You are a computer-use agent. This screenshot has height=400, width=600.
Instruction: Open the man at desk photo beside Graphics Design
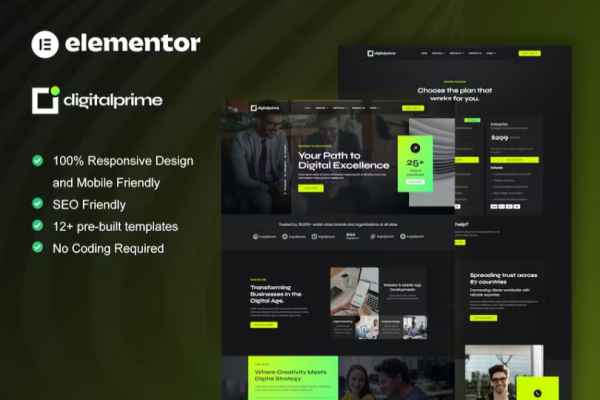(415, 327)
